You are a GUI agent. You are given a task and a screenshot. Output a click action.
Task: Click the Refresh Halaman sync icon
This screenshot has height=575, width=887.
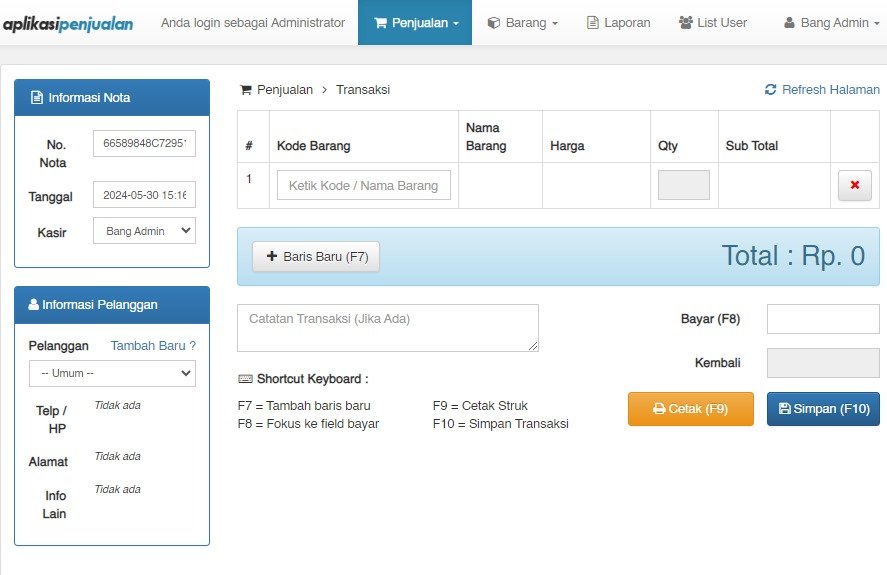[x=770, y=89]
